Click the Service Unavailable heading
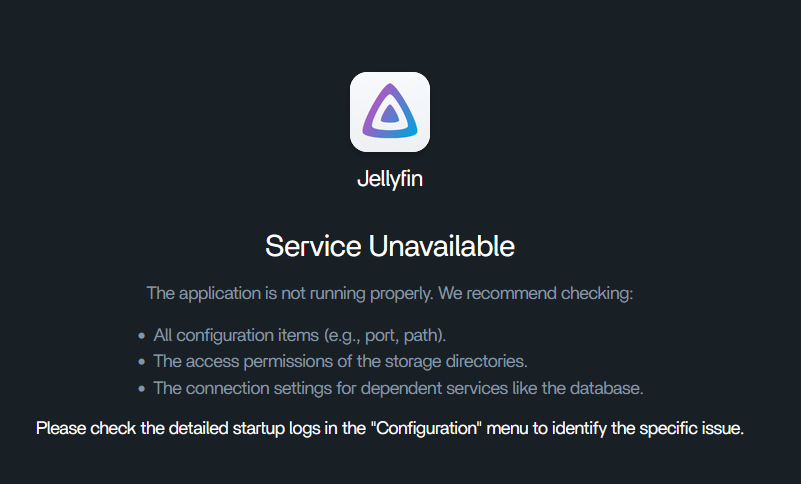 pyautogui.click(x=390, y=246)
